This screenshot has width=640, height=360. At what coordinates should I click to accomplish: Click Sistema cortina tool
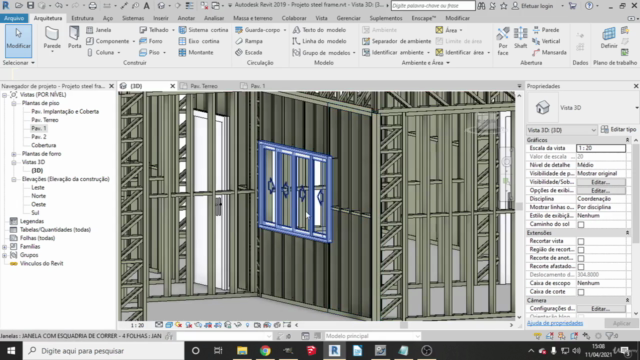point(204,30)
